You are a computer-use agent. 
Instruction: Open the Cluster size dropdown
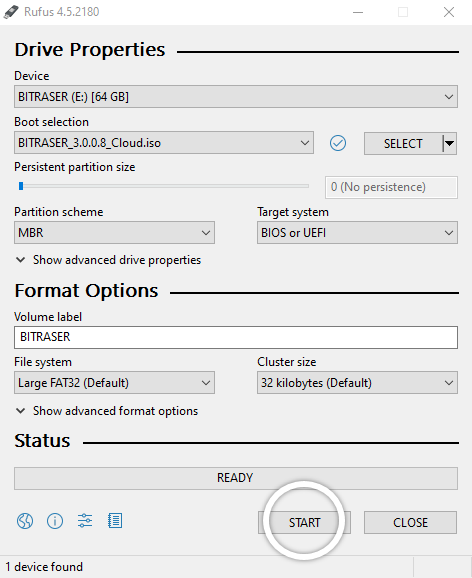[x=357, y=383]
